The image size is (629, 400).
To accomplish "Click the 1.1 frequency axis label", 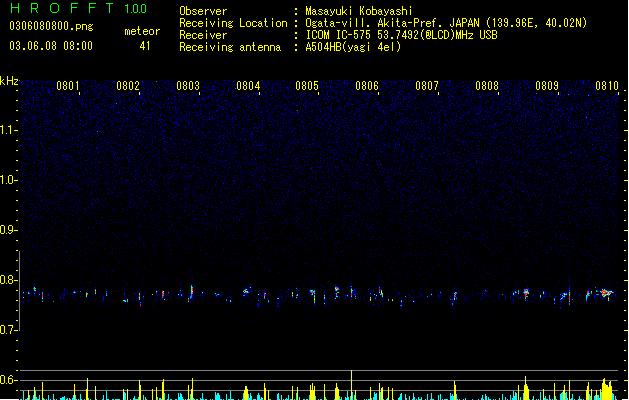I will (8, 130).
